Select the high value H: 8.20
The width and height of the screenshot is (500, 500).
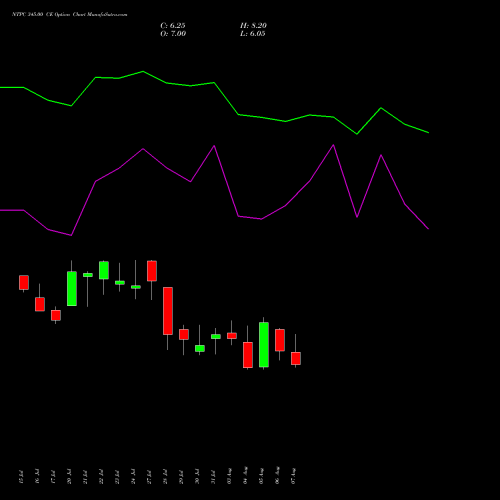[253, 26]
